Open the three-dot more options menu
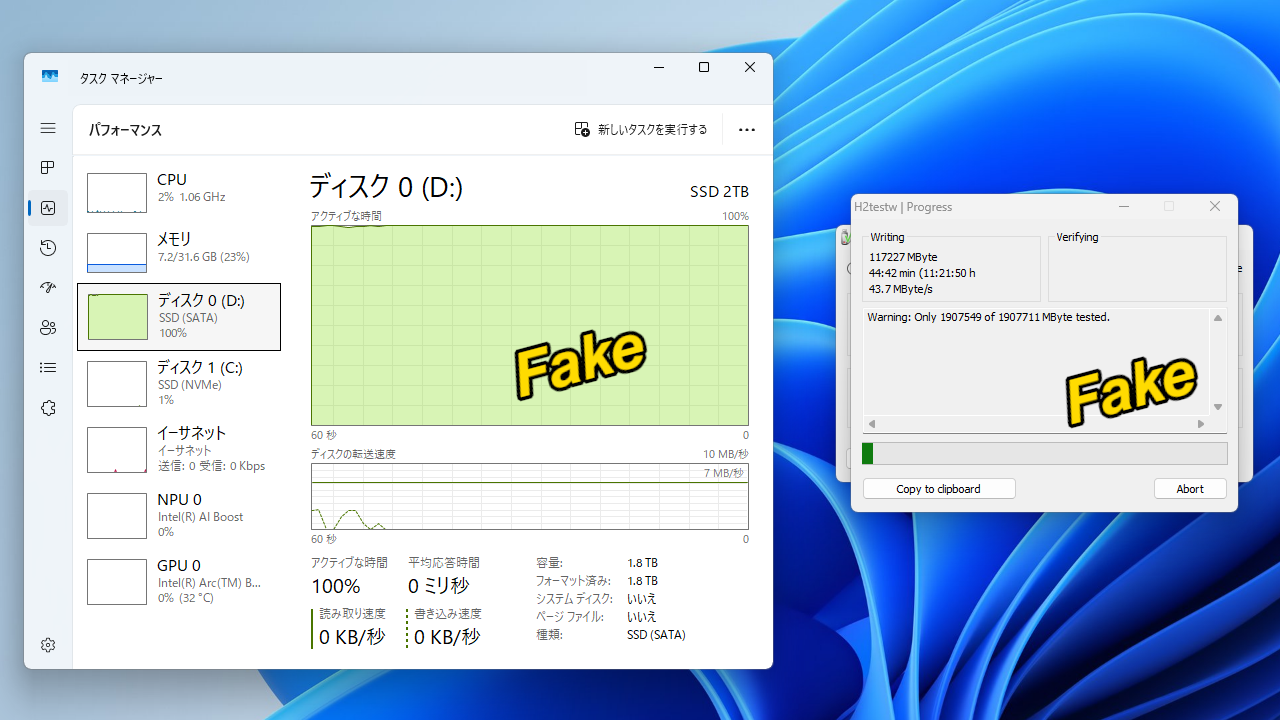 [x=746, y=129]
